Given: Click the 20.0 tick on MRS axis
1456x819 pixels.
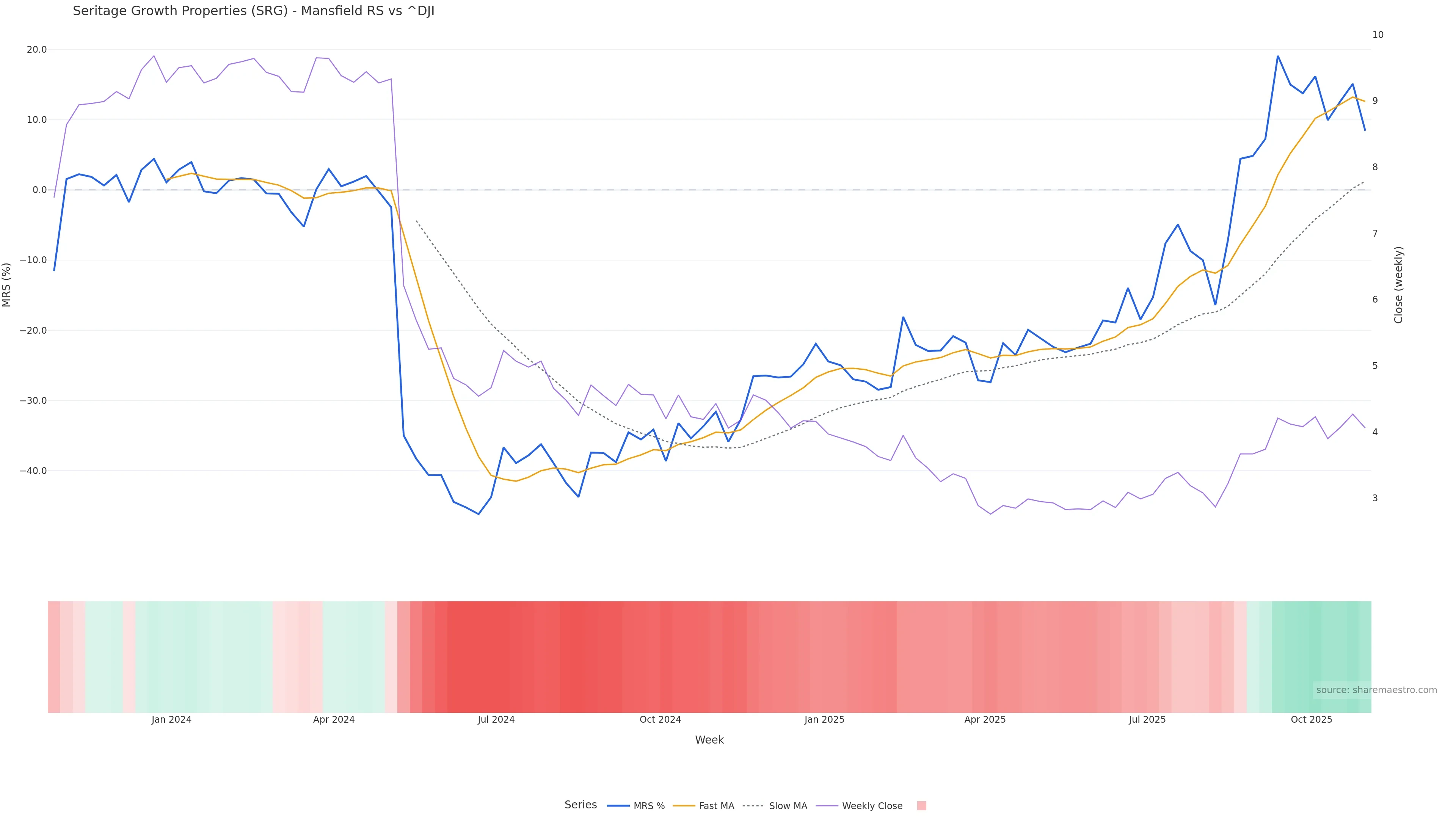Looking at the screenshot, I should 37,50.
